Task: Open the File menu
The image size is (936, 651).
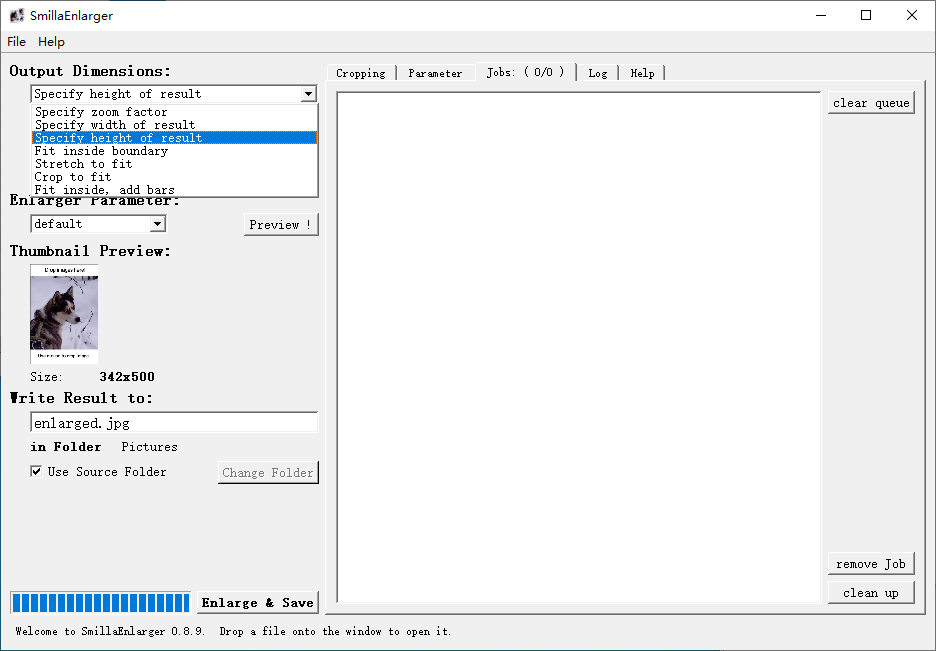Action: (16, 42)
